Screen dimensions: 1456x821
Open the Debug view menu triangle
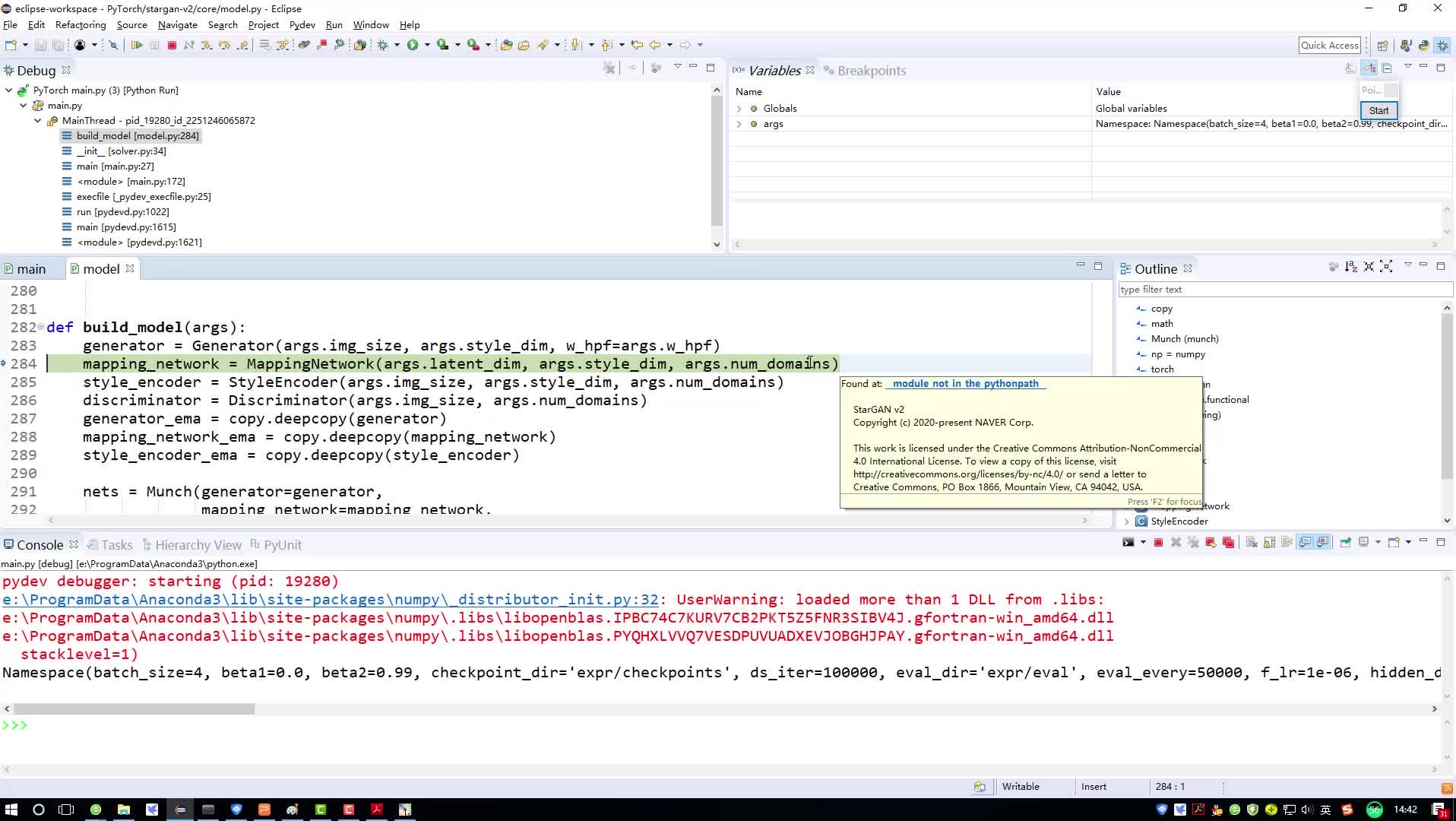[677, 67]
